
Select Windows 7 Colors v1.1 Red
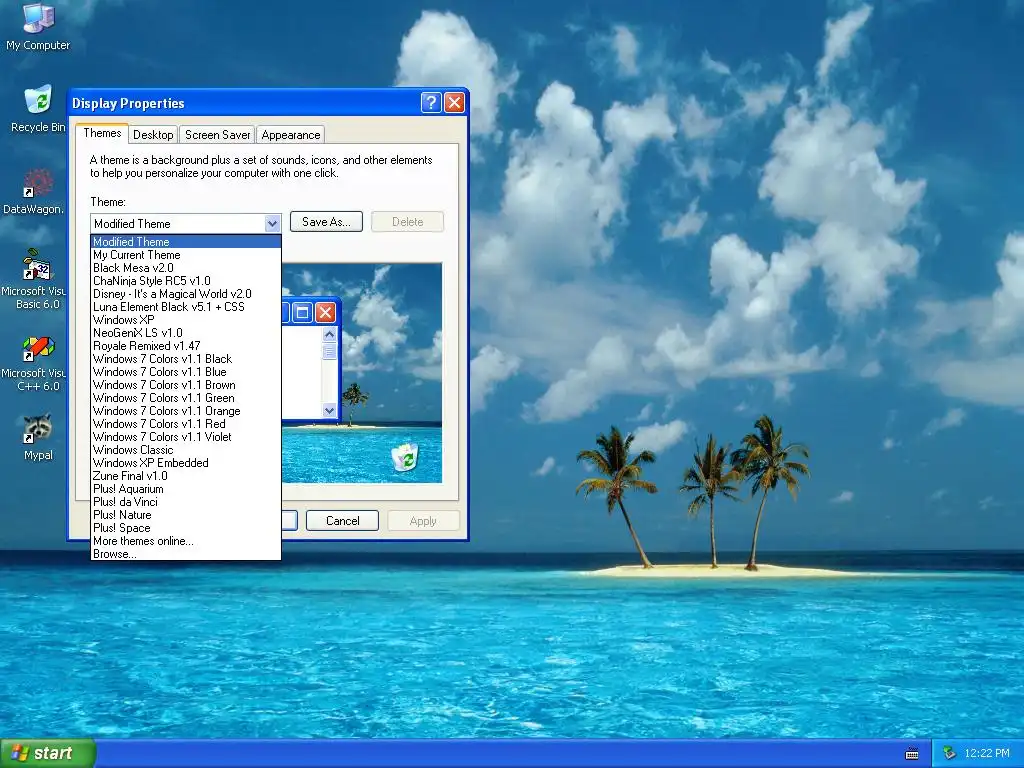click(x=185, y=424)
